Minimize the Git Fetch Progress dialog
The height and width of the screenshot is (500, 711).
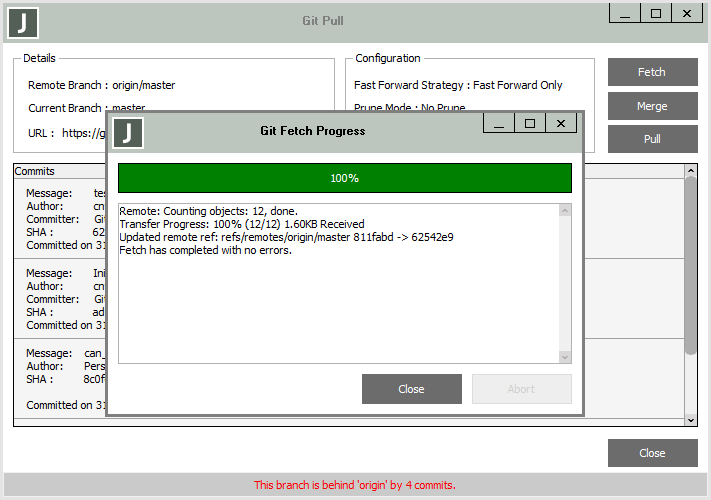pyautogui.click(x=499, y=124)
